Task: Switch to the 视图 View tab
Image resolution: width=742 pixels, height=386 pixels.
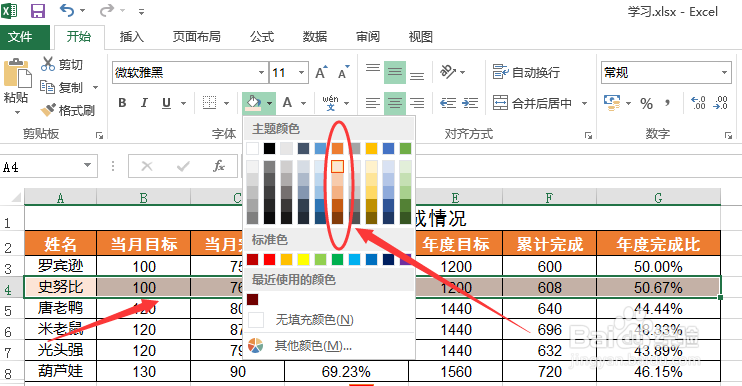Action: click(420, 37)
